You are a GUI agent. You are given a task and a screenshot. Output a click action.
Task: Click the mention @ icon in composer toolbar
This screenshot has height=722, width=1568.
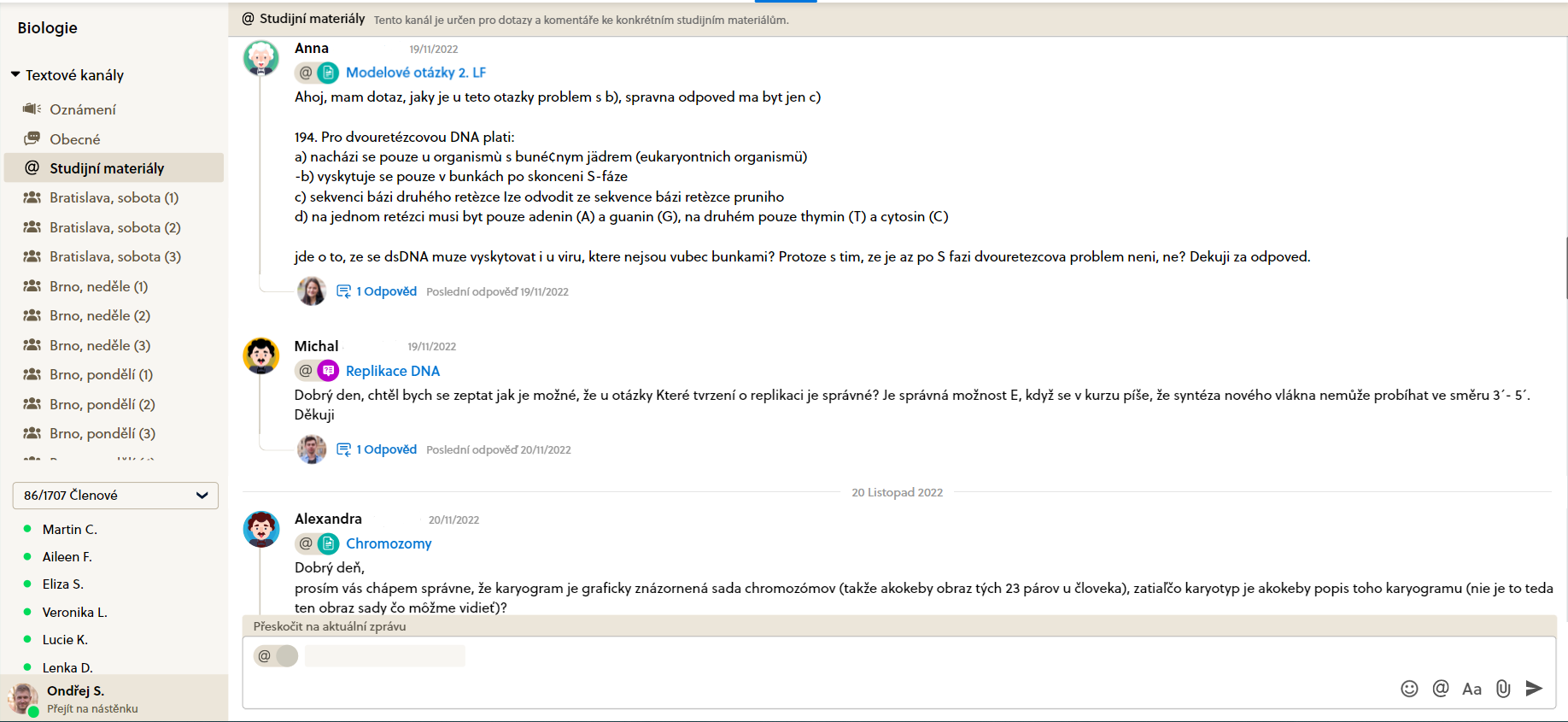(1441, 689)
